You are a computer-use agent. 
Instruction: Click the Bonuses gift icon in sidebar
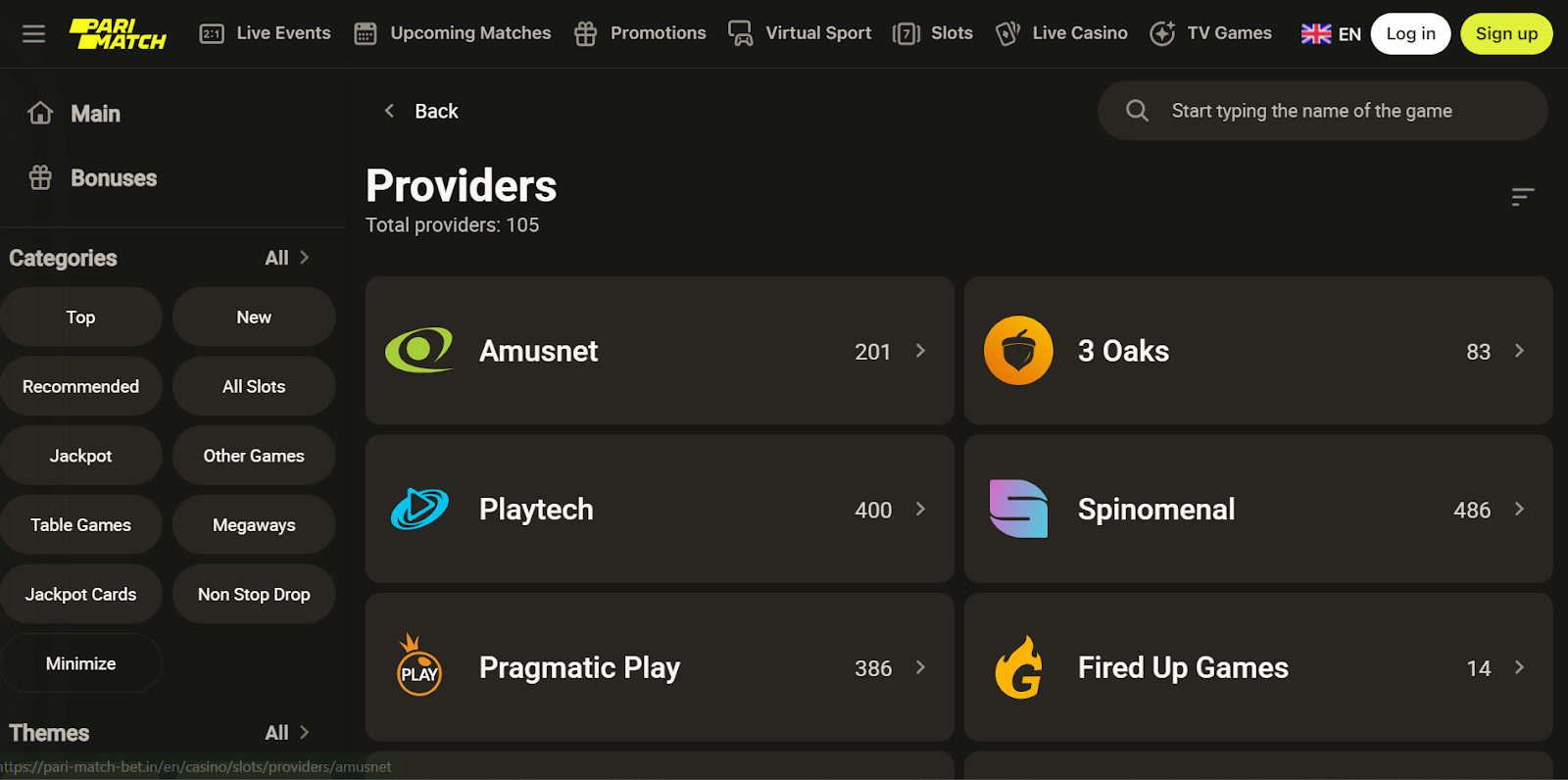pos(40,177)
